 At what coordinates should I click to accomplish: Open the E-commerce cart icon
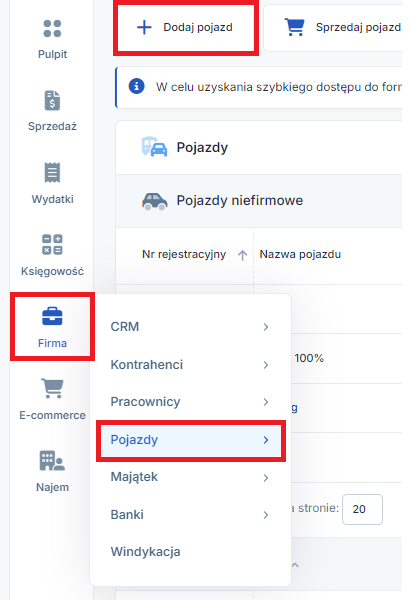coord(52,388)
